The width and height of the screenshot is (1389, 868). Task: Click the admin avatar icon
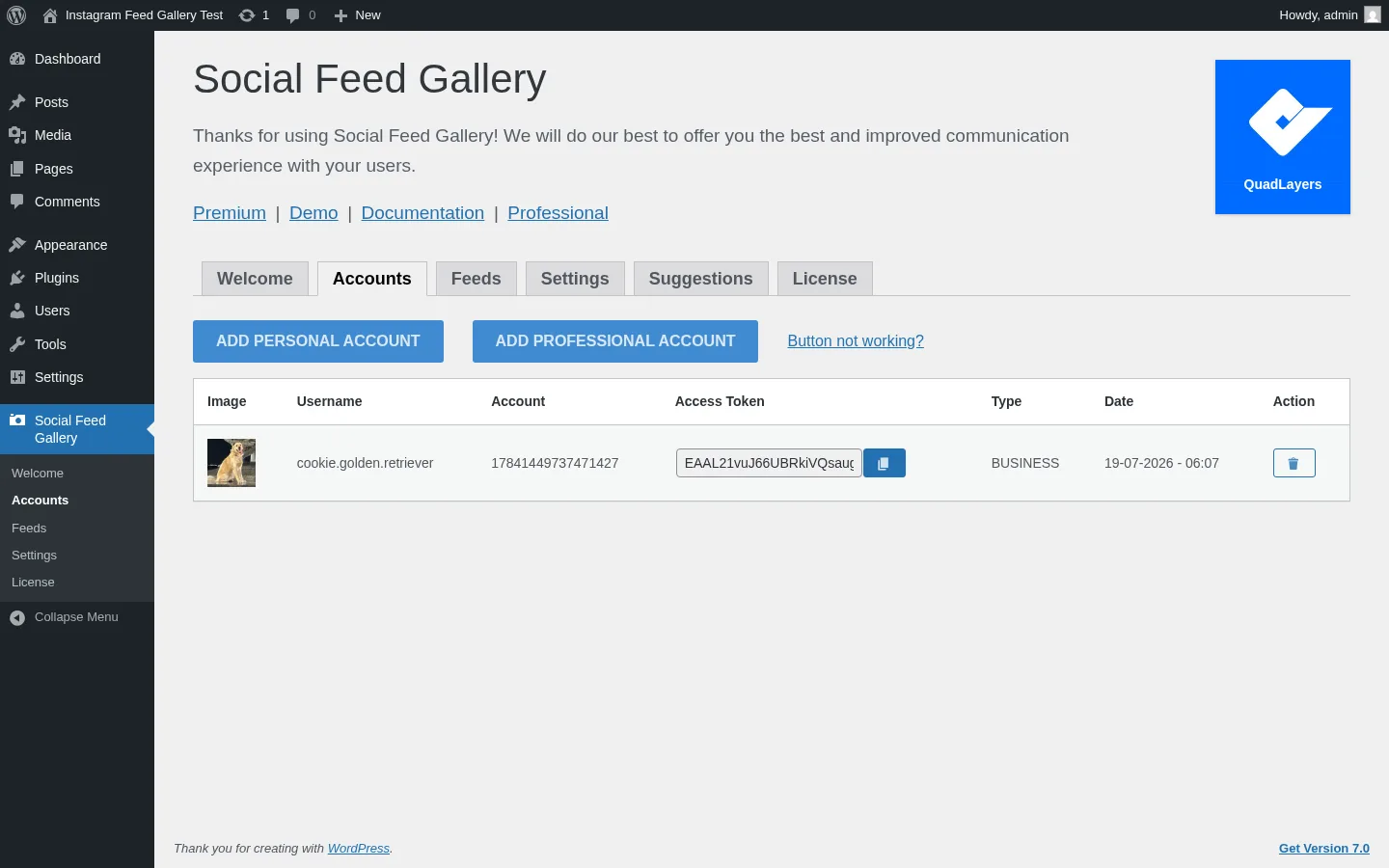click(1373, 15)
